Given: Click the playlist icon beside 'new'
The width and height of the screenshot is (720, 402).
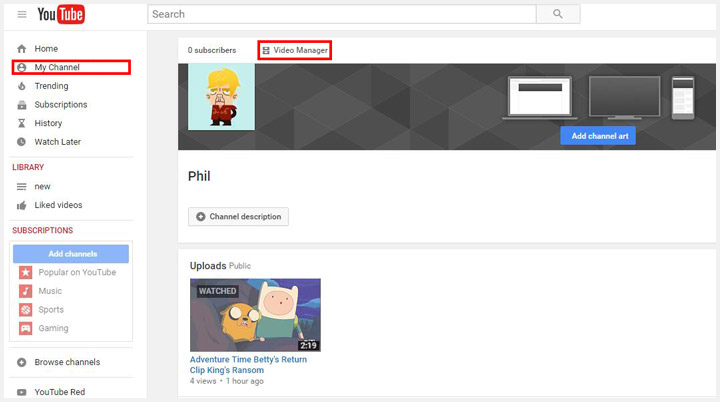Looking at the screenshot, I should point(22,187).
